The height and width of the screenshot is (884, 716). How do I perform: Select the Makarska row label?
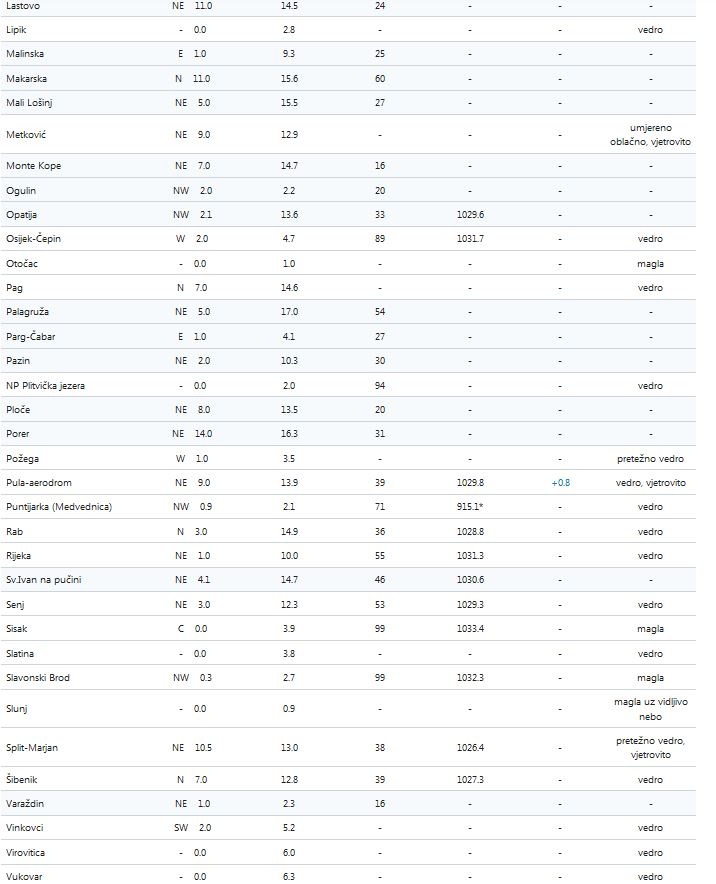point(27,78)
